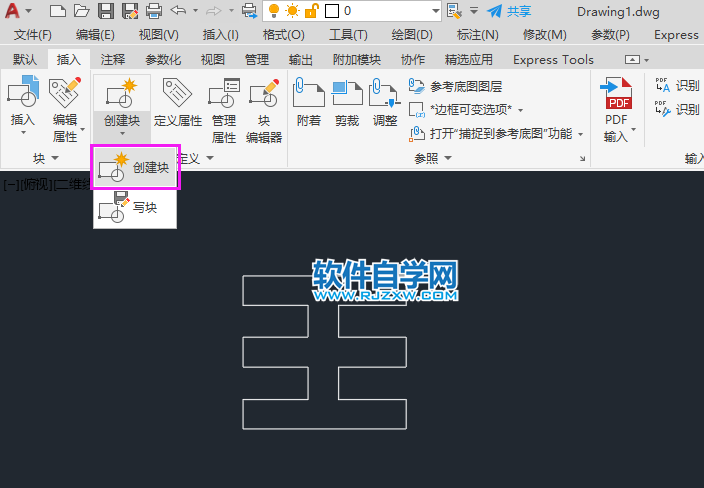Open the 编辑(E) menu
The height and width of the screenshot is (488, 704).
coord(95,35)
